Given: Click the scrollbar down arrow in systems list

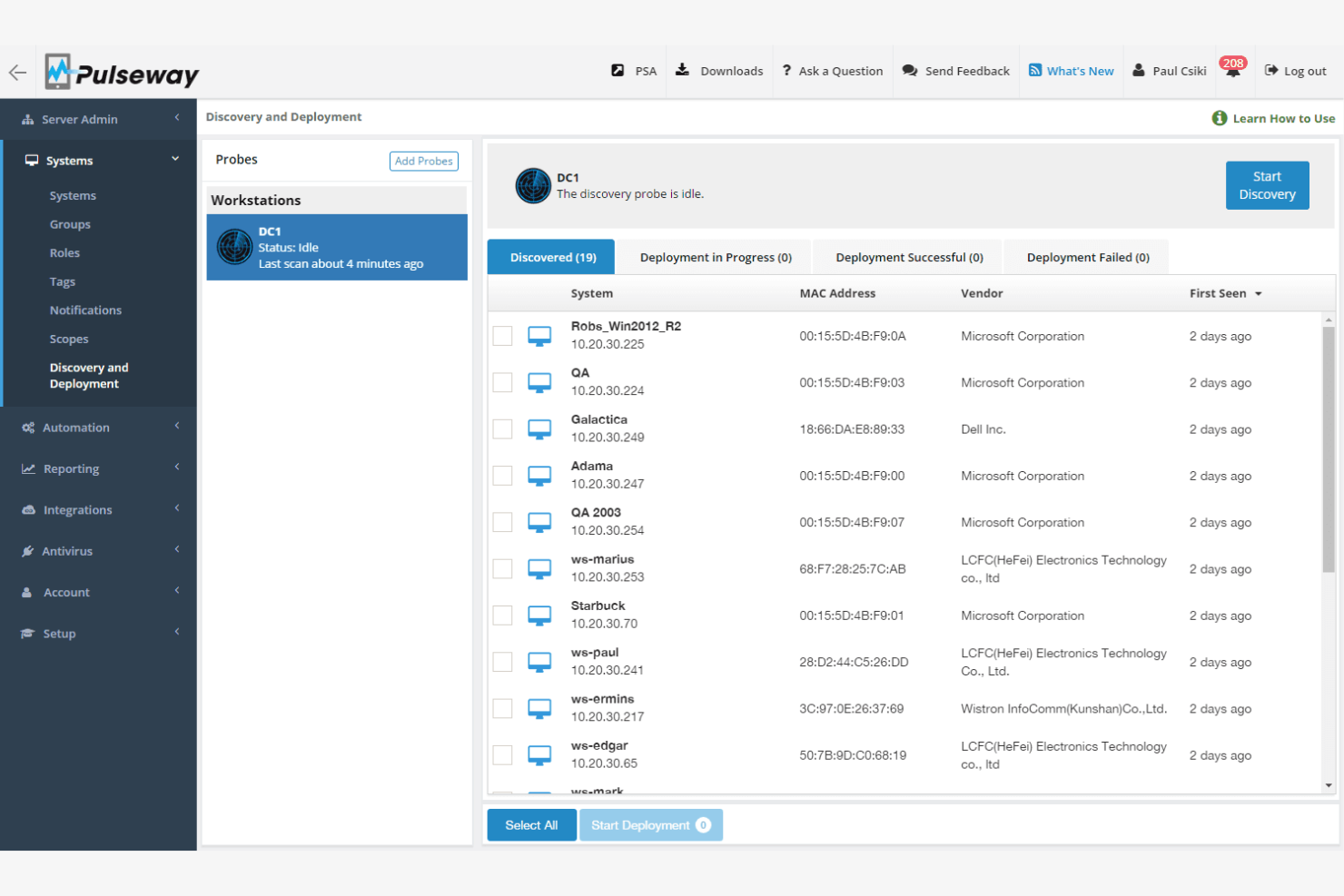Looking at the screenshot, I should coord(1329,786).
